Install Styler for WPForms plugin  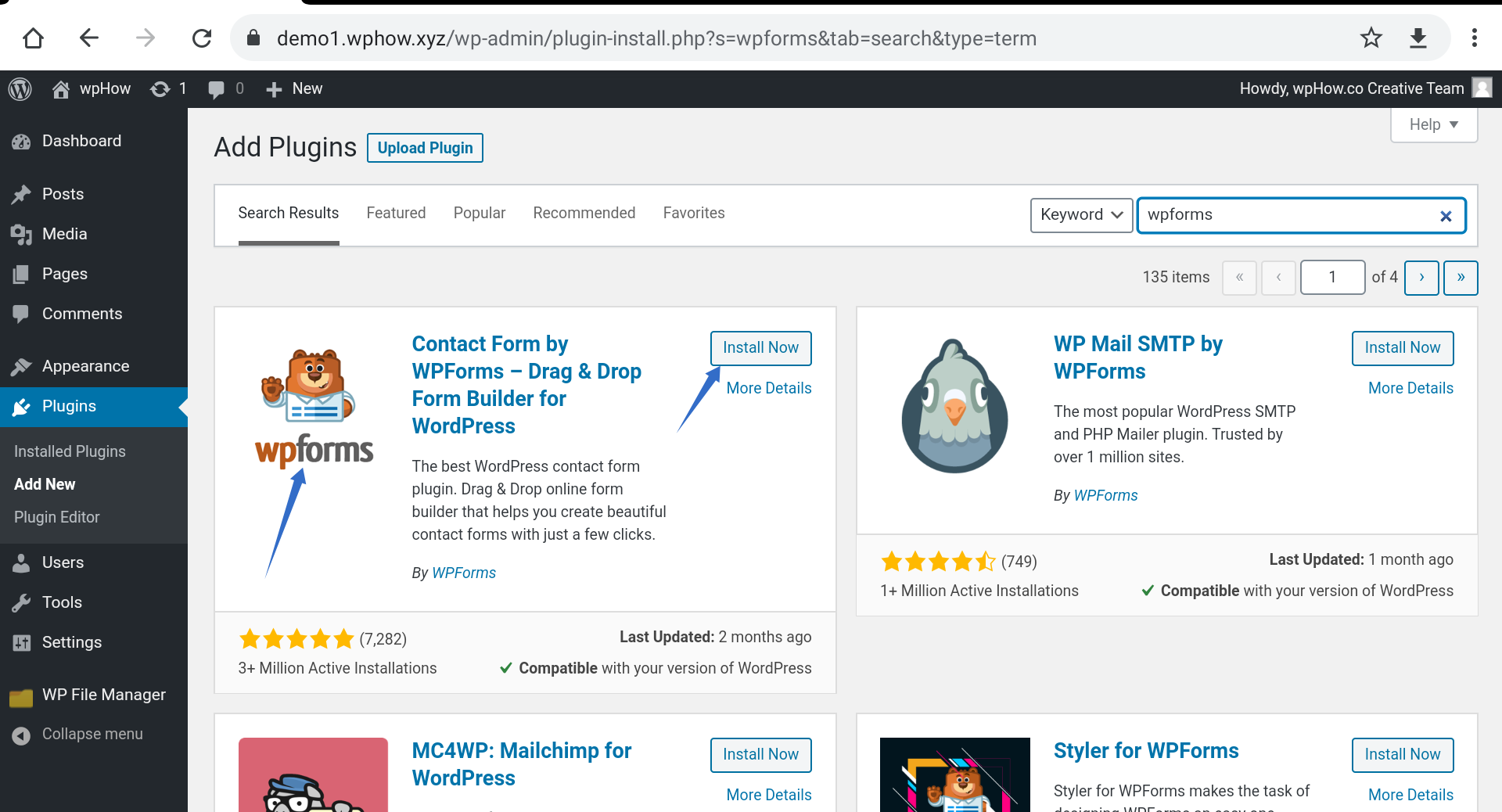click(x=1403, y=755)
